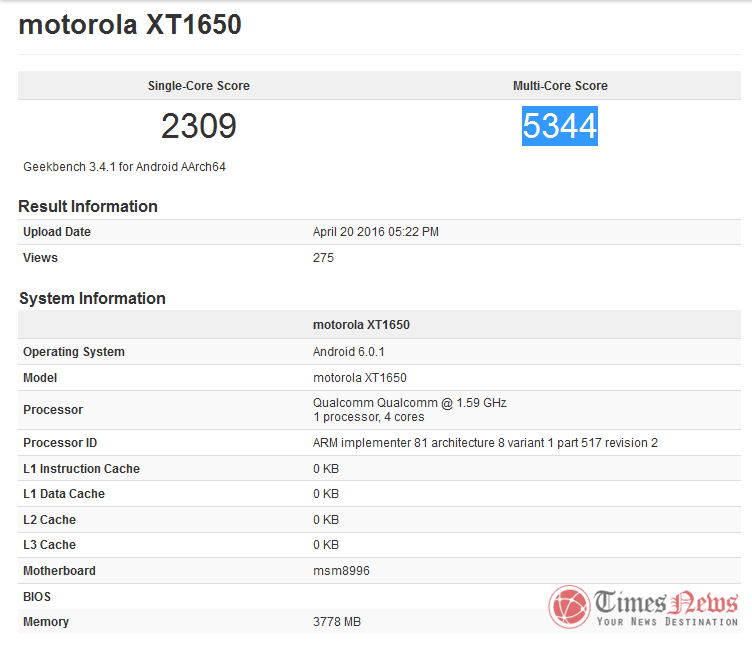Image resolution: width=752 pixels, height=649 pixels.
Task: Click the ARM implementer Processor ID value
Action: tap(485, 443)
